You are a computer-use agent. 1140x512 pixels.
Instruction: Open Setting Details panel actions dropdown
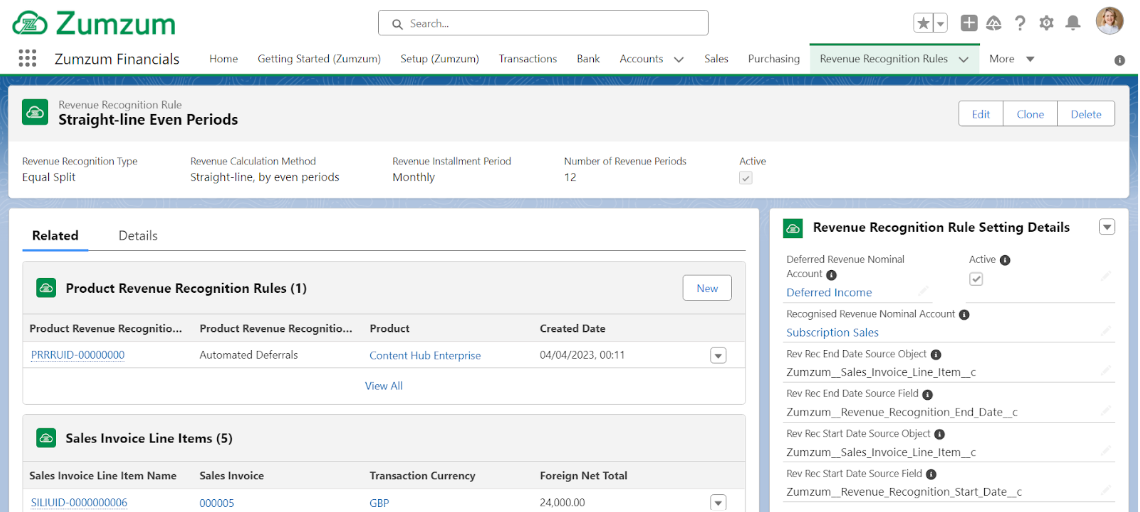[x=1107, y=227]
